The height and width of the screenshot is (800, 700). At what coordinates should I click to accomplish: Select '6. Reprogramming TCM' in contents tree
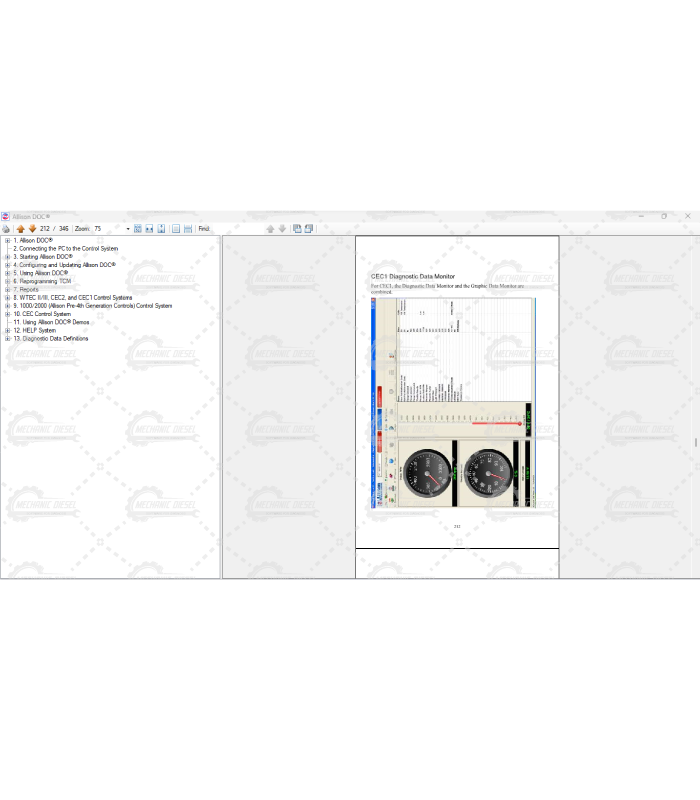point(43,281)
